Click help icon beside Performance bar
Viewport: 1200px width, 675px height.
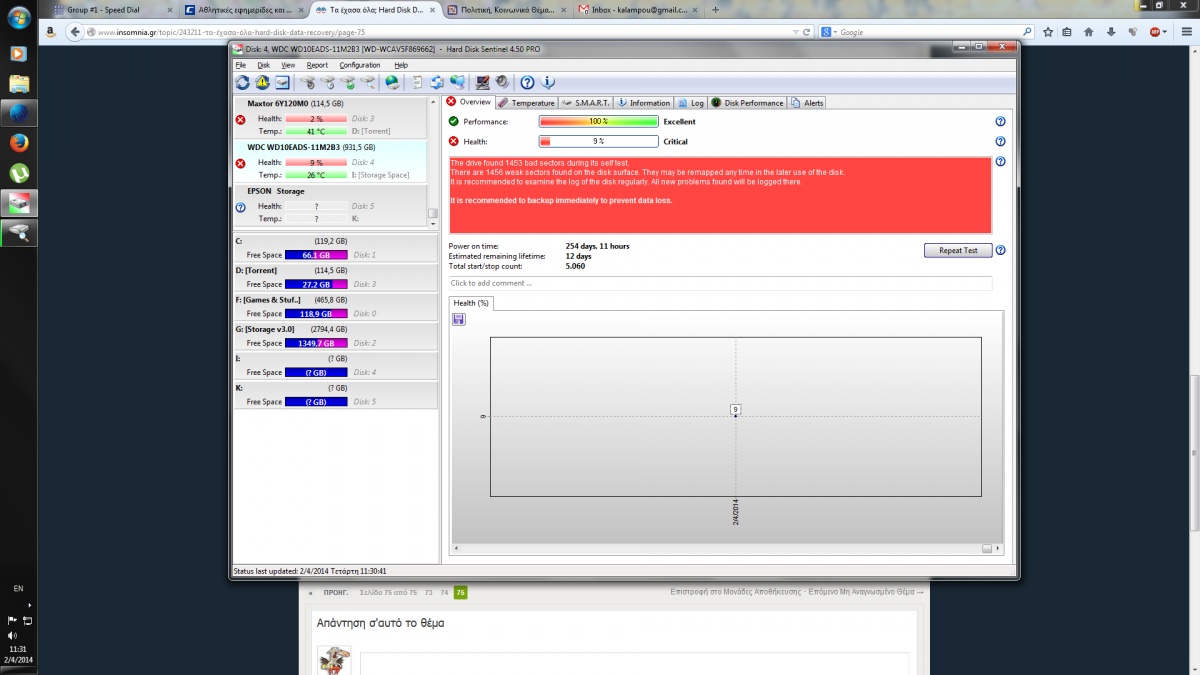[1000, 121]
